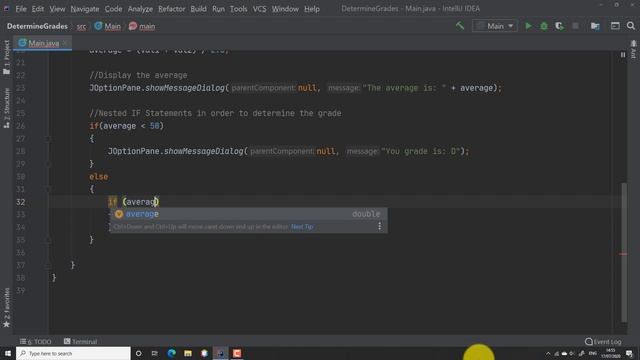The width and height of the screenshot is (640, 360).
Task: Open the Windows Start menu
Action: [x=8, y=353]
